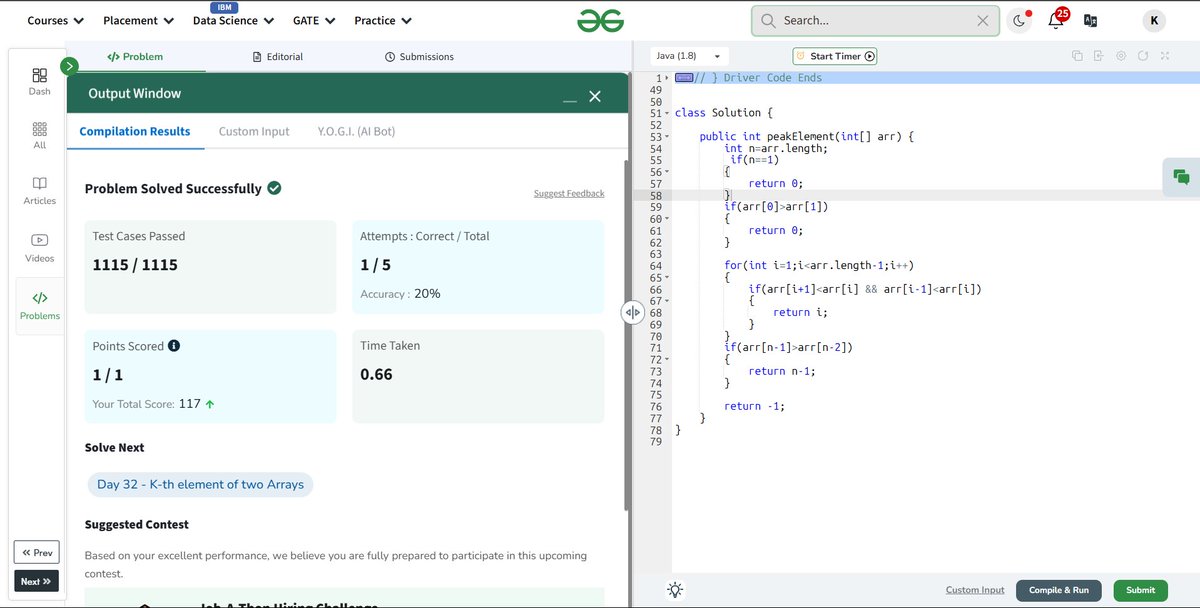Open editor settings gear icon
The height and width of the screenshot is (608, 1200).
(1120, 56)
